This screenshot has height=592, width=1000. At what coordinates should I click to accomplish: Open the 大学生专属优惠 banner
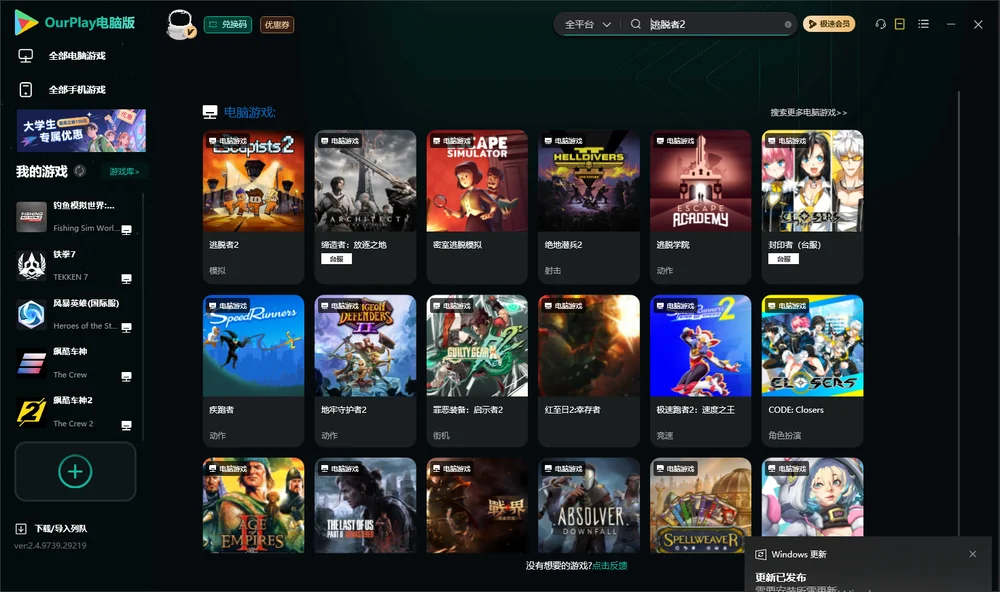(x=81, y=131)
